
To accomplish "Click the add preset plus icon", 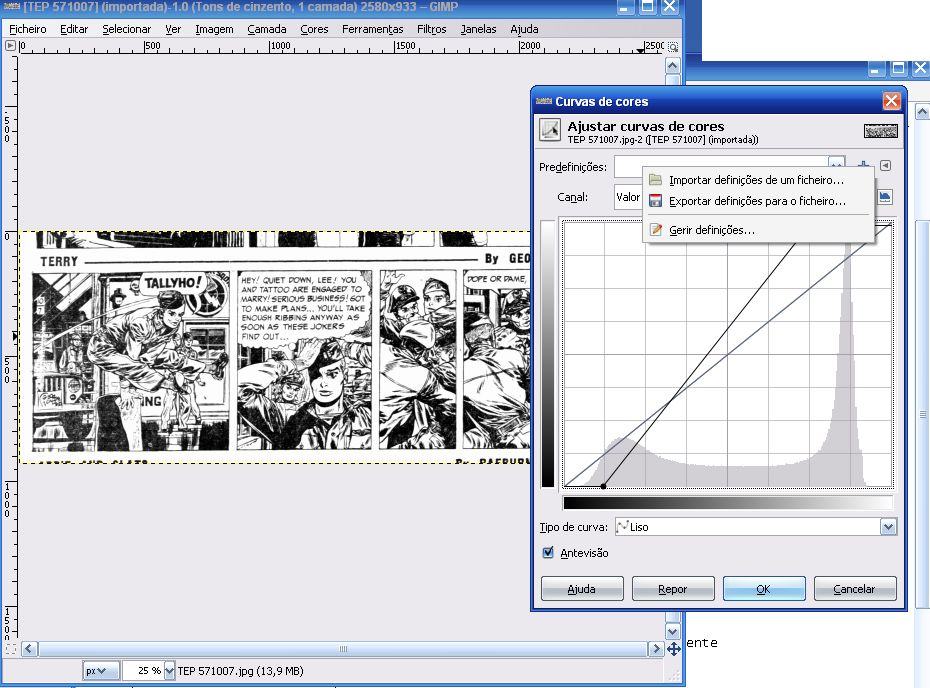I will click(864, 165).
